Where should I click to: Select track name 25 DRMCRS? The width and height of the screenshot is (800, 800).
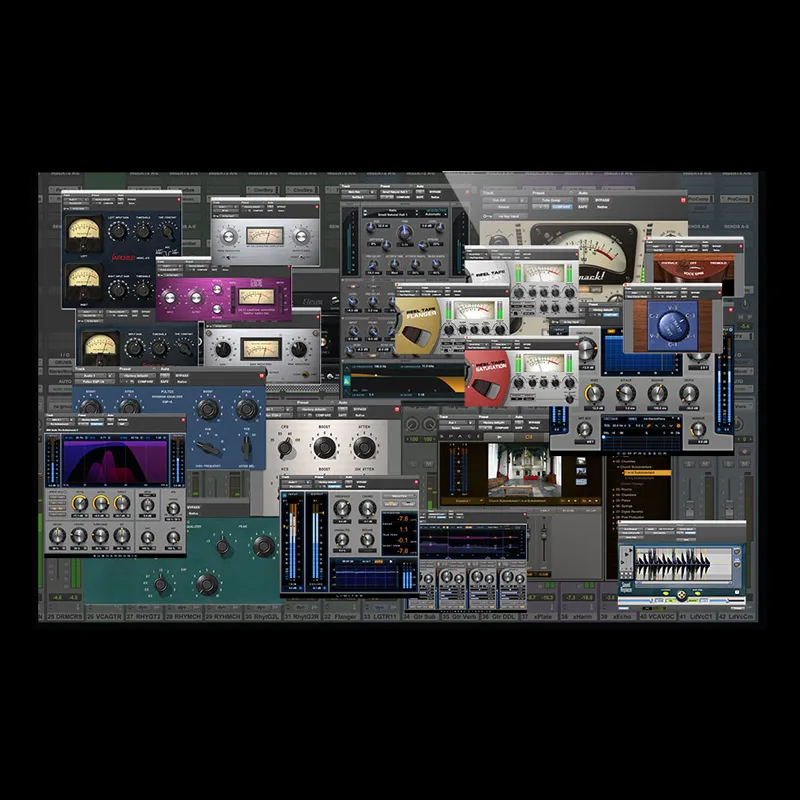65,616
